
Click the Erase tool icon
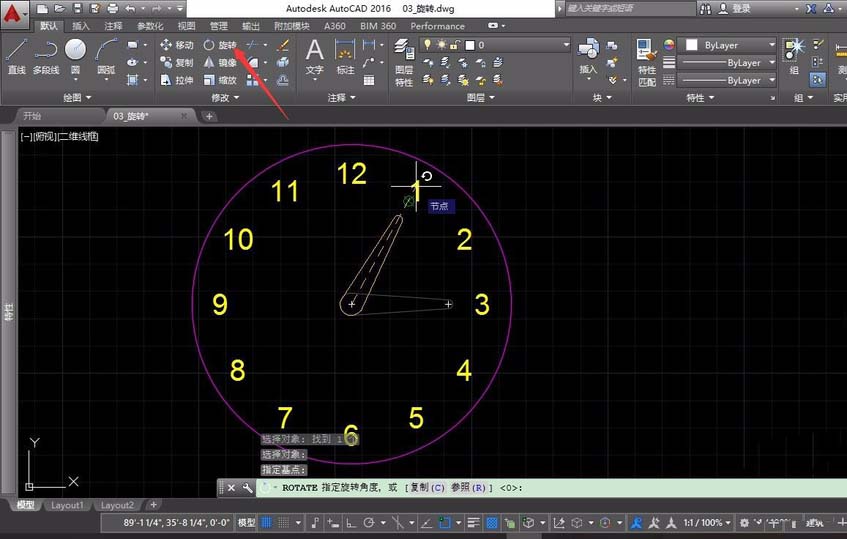(283, 45)
